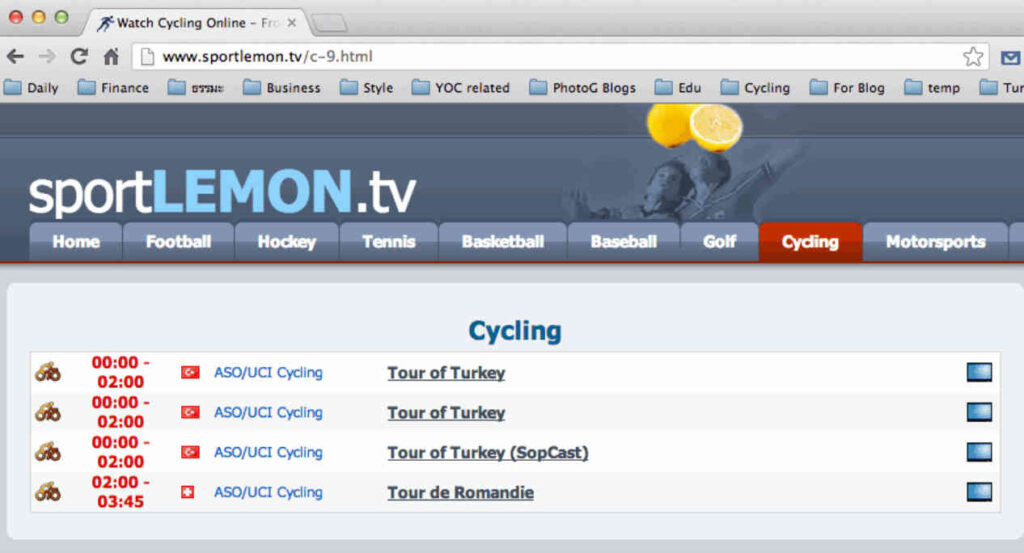Click the browser forward arrow
This screenshot has height=553, width=1024.
pos(46,57)
